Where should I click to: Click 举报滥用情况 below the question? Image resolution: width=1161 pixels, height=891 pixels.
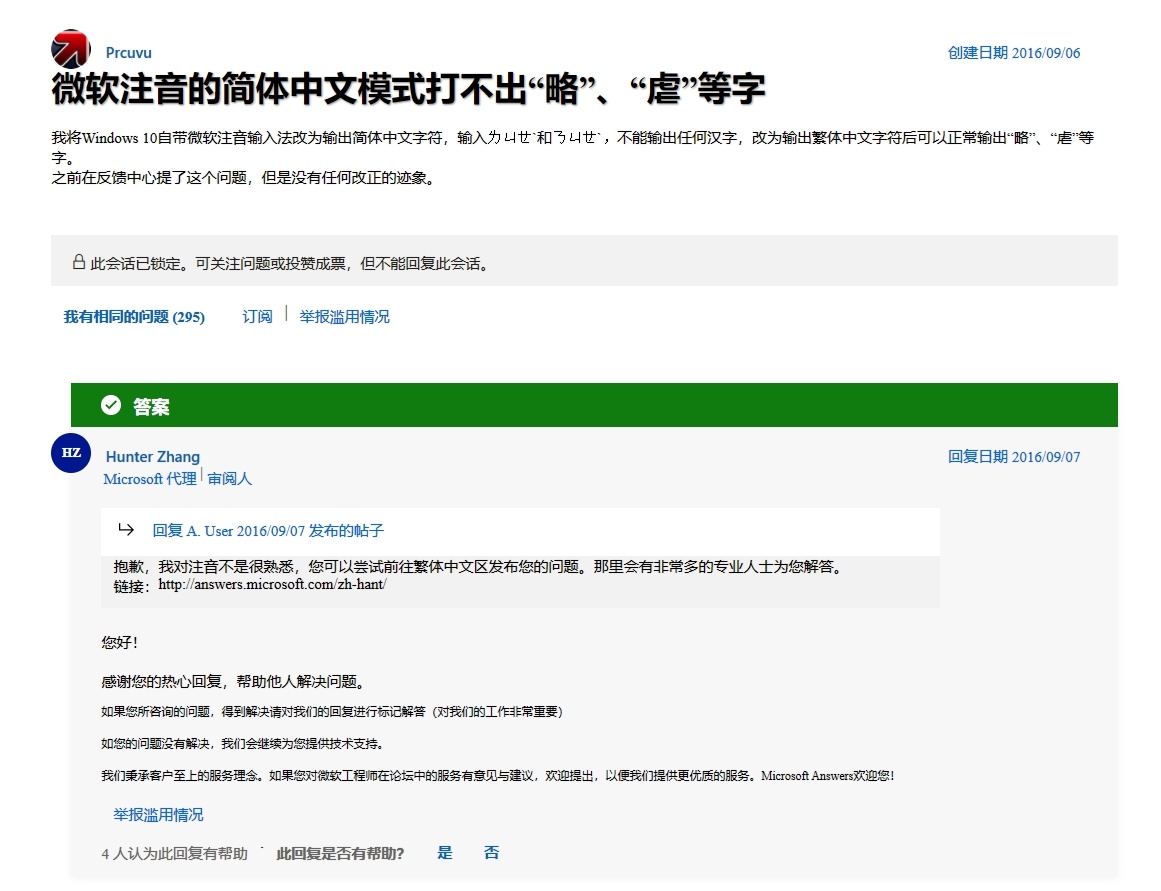click(x=344, y=316)
